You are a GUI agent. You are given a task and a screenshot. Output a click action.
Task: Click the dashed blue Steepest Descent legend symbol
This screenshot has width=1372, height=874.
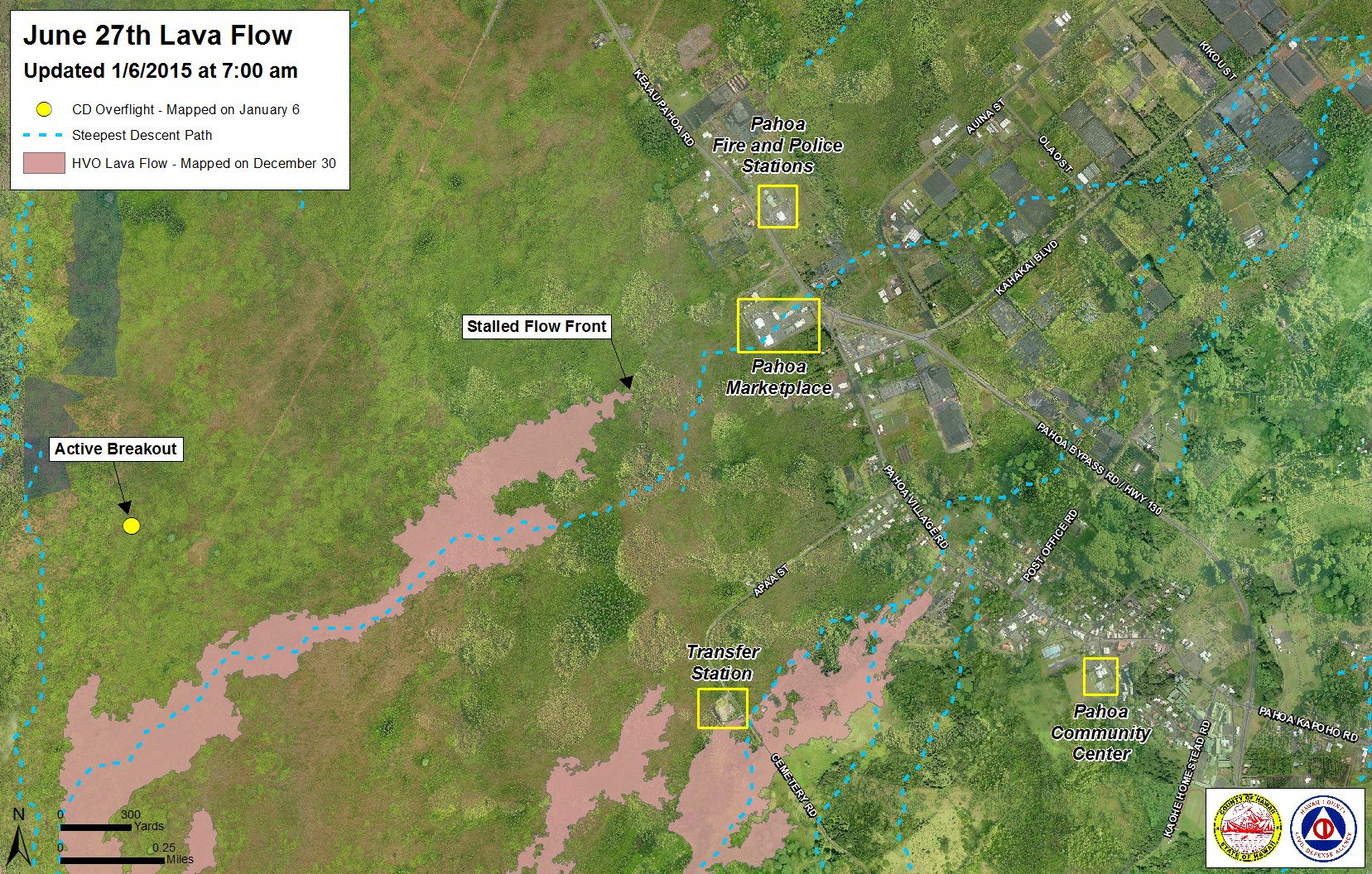coord(44,136)
